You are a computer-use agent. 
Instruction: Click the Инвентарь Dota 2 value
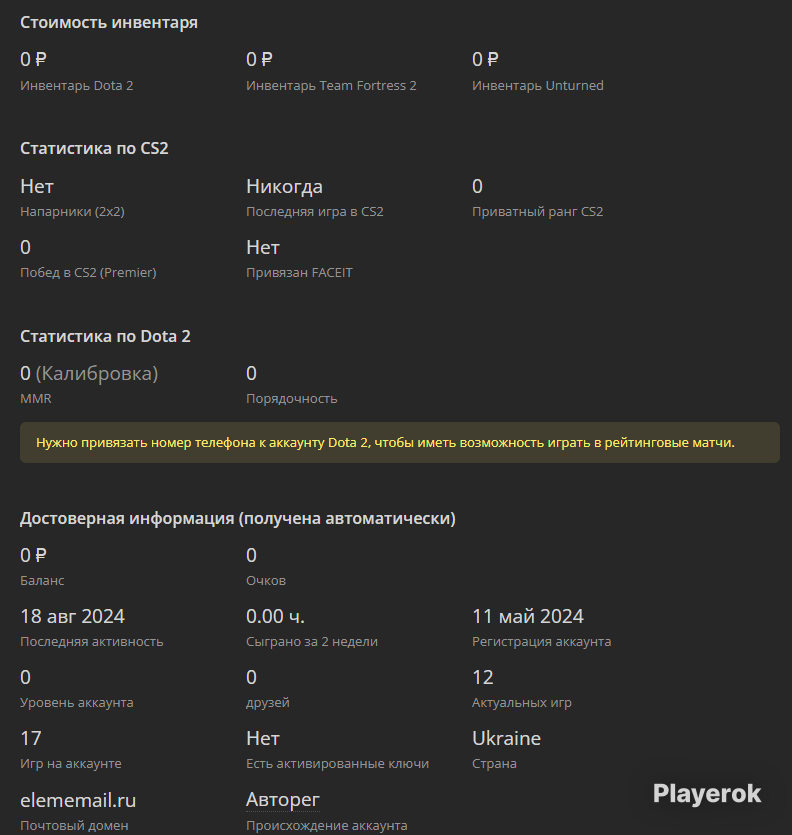point(33,59)
